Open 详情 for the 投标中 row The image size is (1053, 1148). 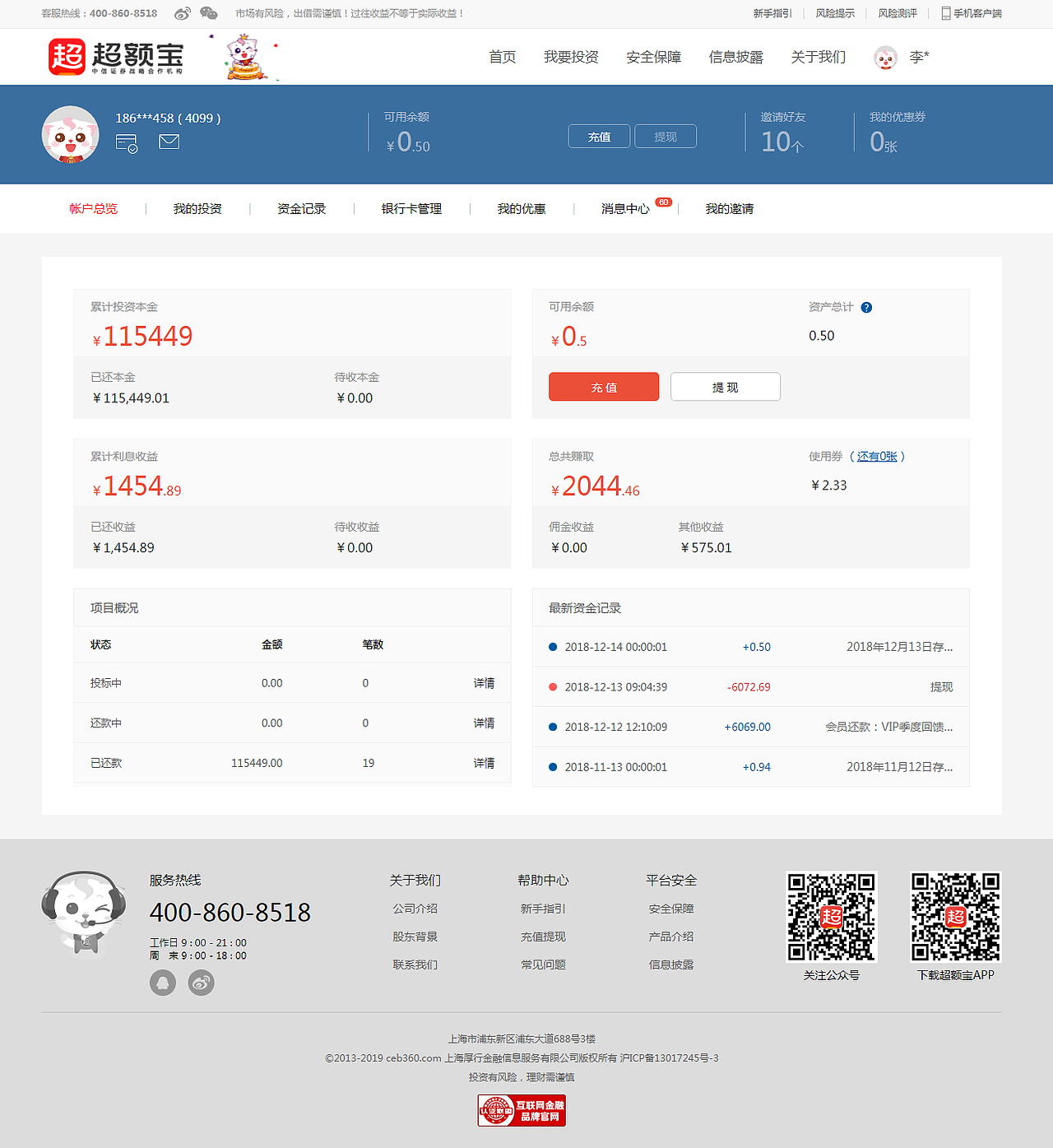point(484,683)
